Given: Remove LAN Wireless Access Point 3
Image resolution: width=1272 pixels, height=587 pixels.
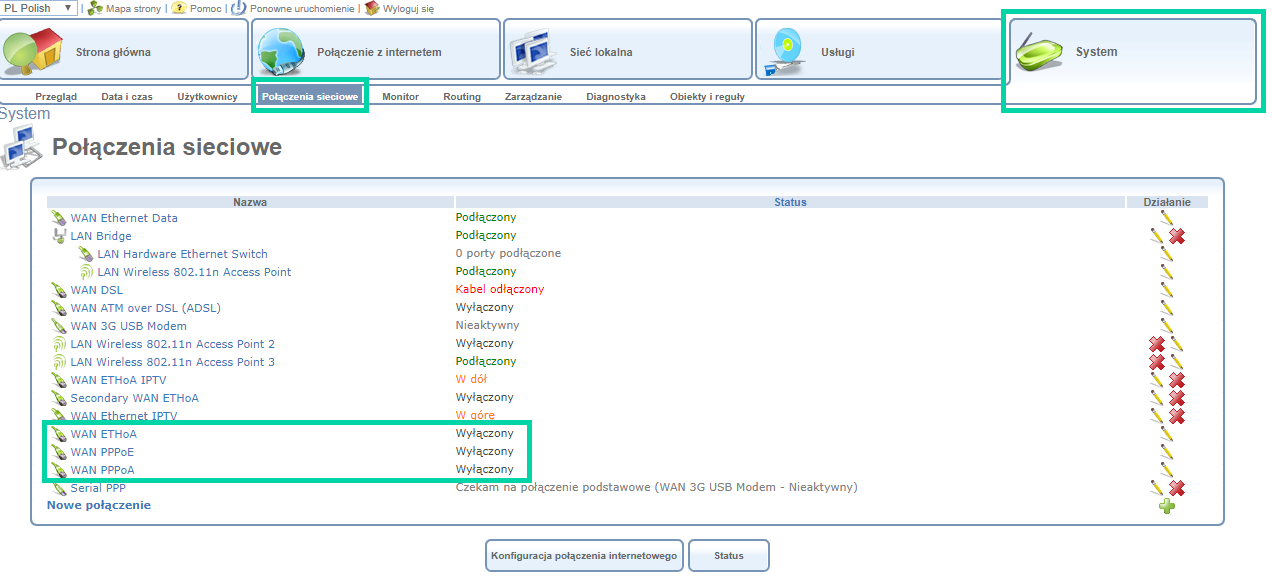Looking at the screenshot, I should coord(1157,362).
